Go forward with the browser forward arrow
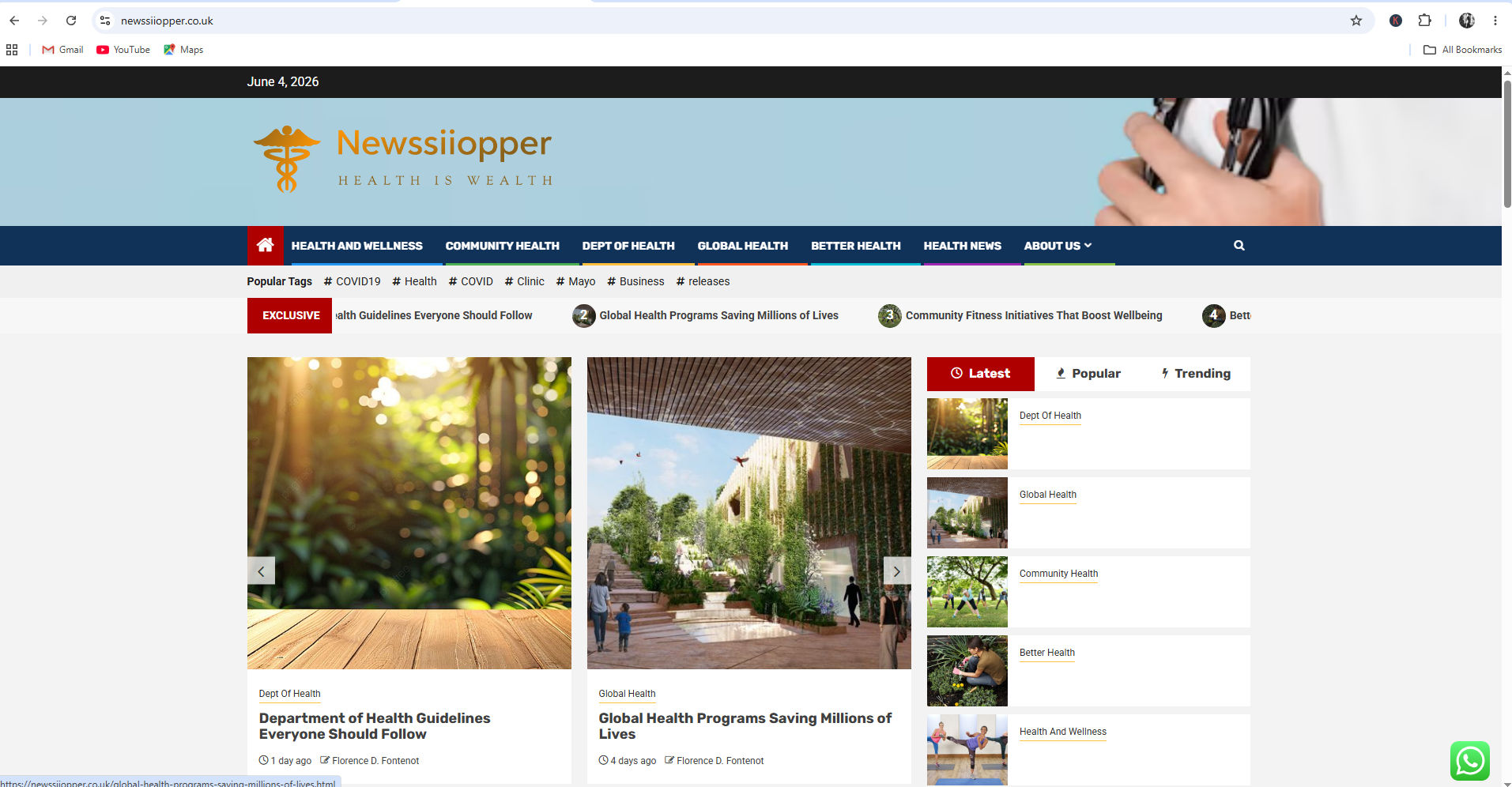The height and width of the screenshot is (787, 1512). click(x=43, y=21)
